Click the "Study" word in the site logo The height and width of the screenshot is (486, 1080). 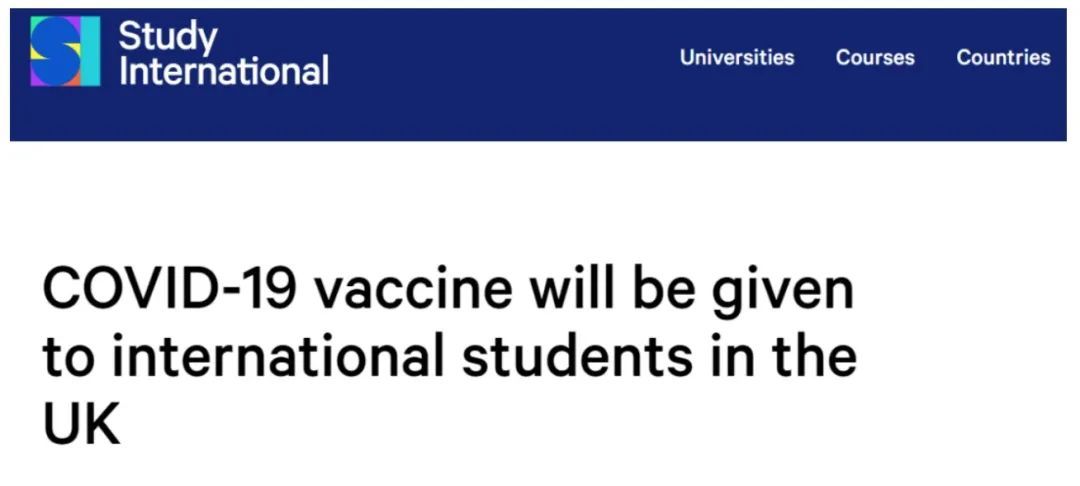(168, 38)
